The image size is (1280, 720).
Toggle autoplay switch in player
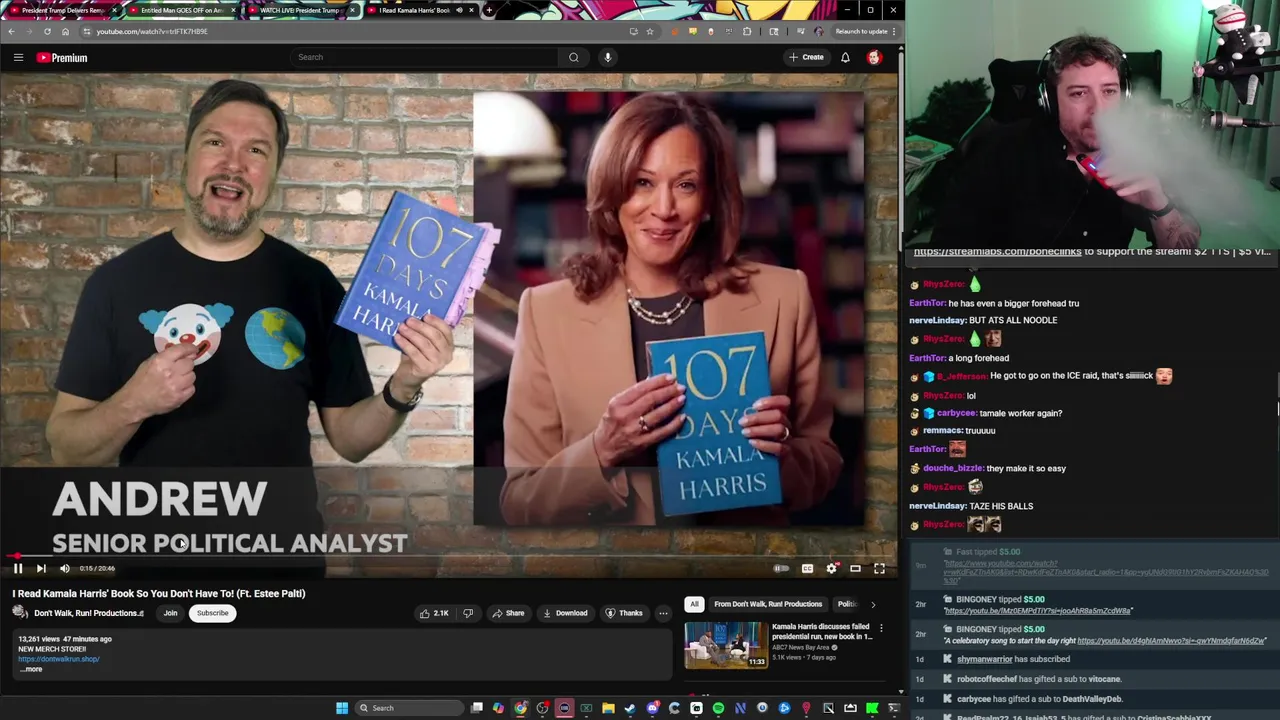[781, 568]
